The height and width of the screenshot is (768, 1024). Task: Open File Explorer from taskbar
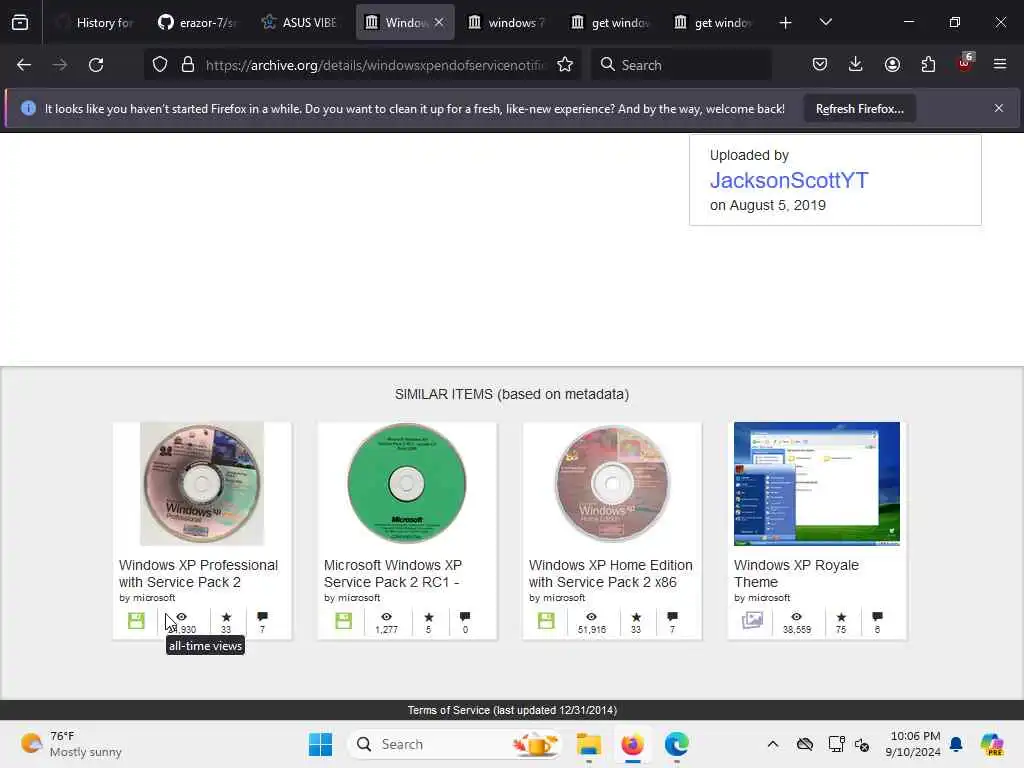click(588, 744)
